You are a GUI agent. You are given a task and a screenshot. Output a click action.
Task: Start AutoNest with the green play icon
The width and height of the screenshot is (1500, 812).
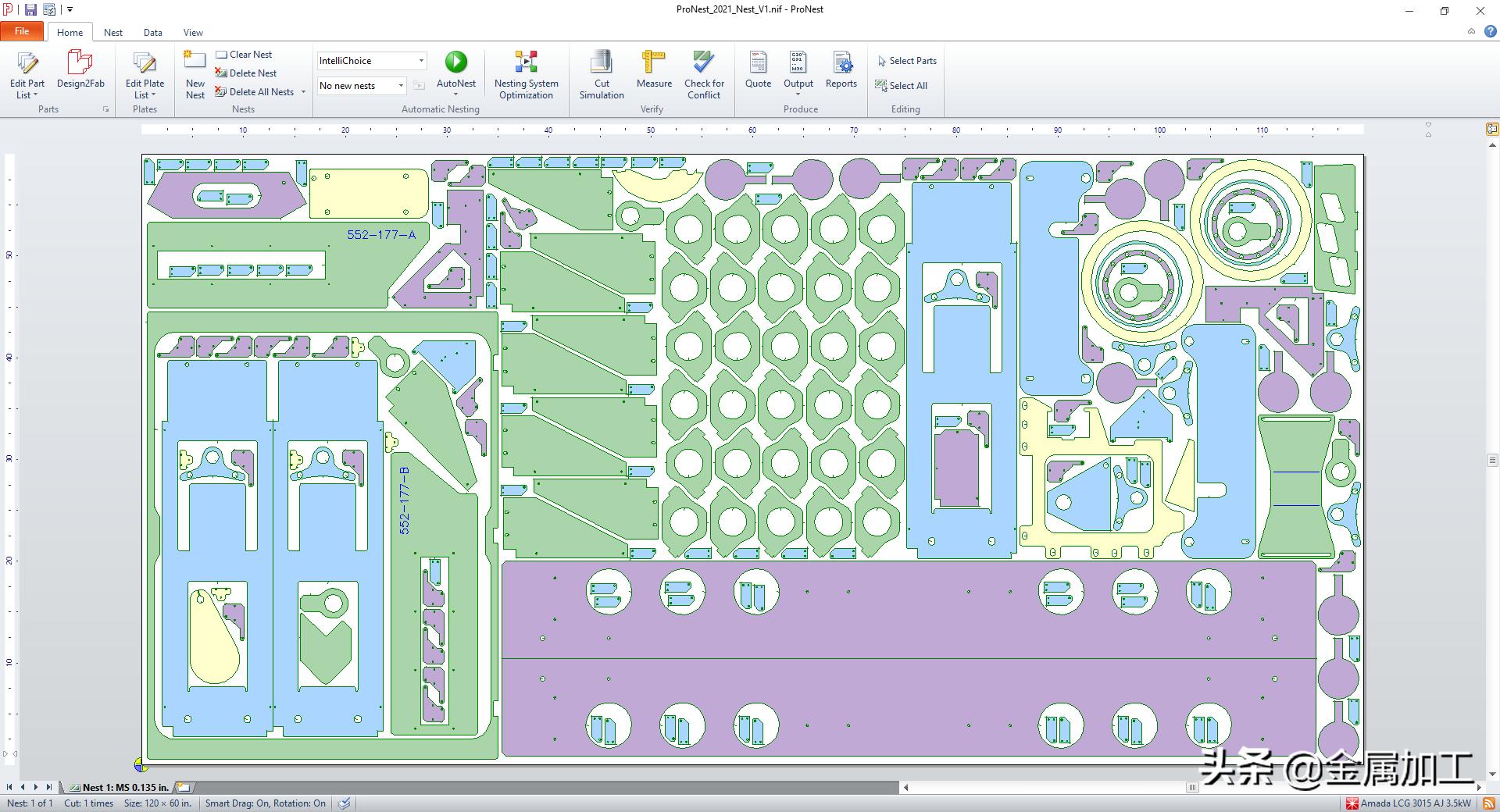click(x=455, y=62)
